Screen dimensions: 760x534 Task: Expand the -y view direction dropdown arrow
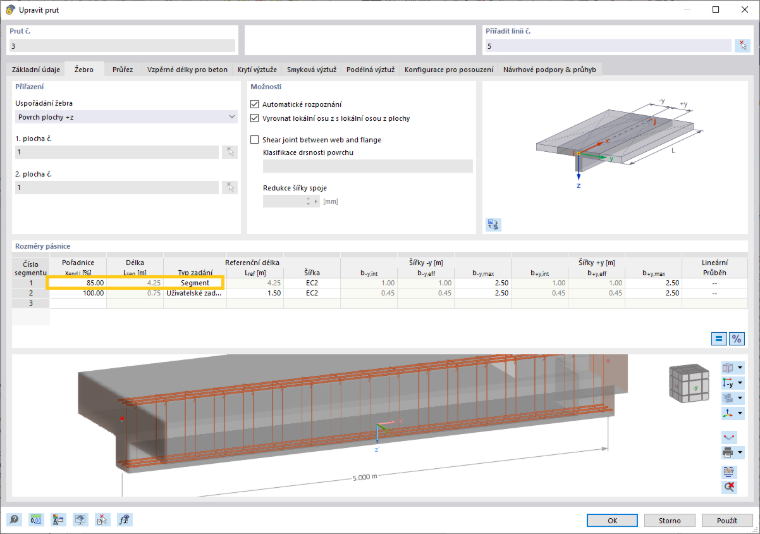[x=740, y=383]
